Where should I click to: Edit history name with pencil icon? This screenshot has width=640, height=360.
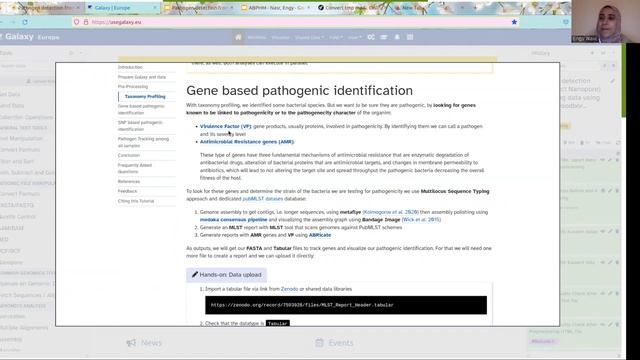point(612,81)
